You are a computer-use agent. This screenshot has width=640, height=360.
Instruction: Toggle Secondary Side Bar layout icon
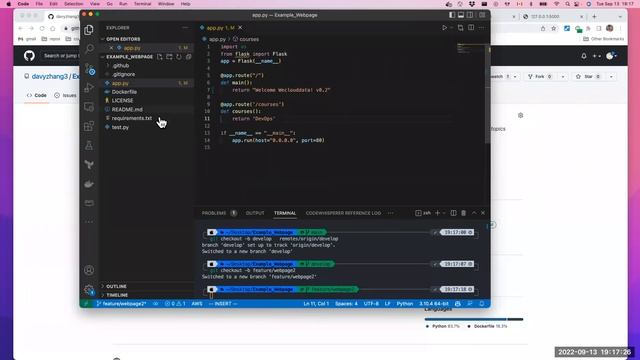(470, 15)
